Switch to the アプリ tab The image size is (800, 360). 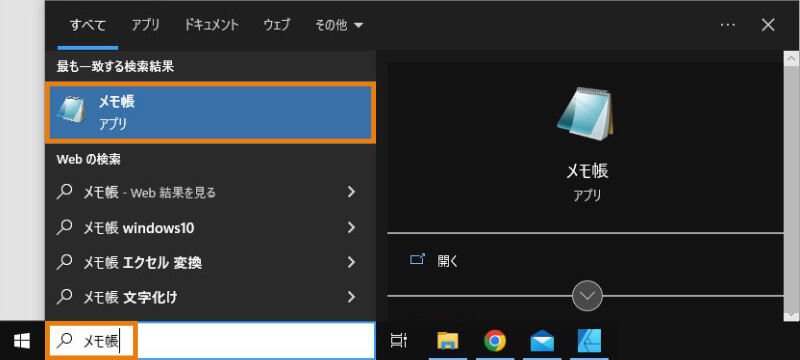click(x=145, y=25)
